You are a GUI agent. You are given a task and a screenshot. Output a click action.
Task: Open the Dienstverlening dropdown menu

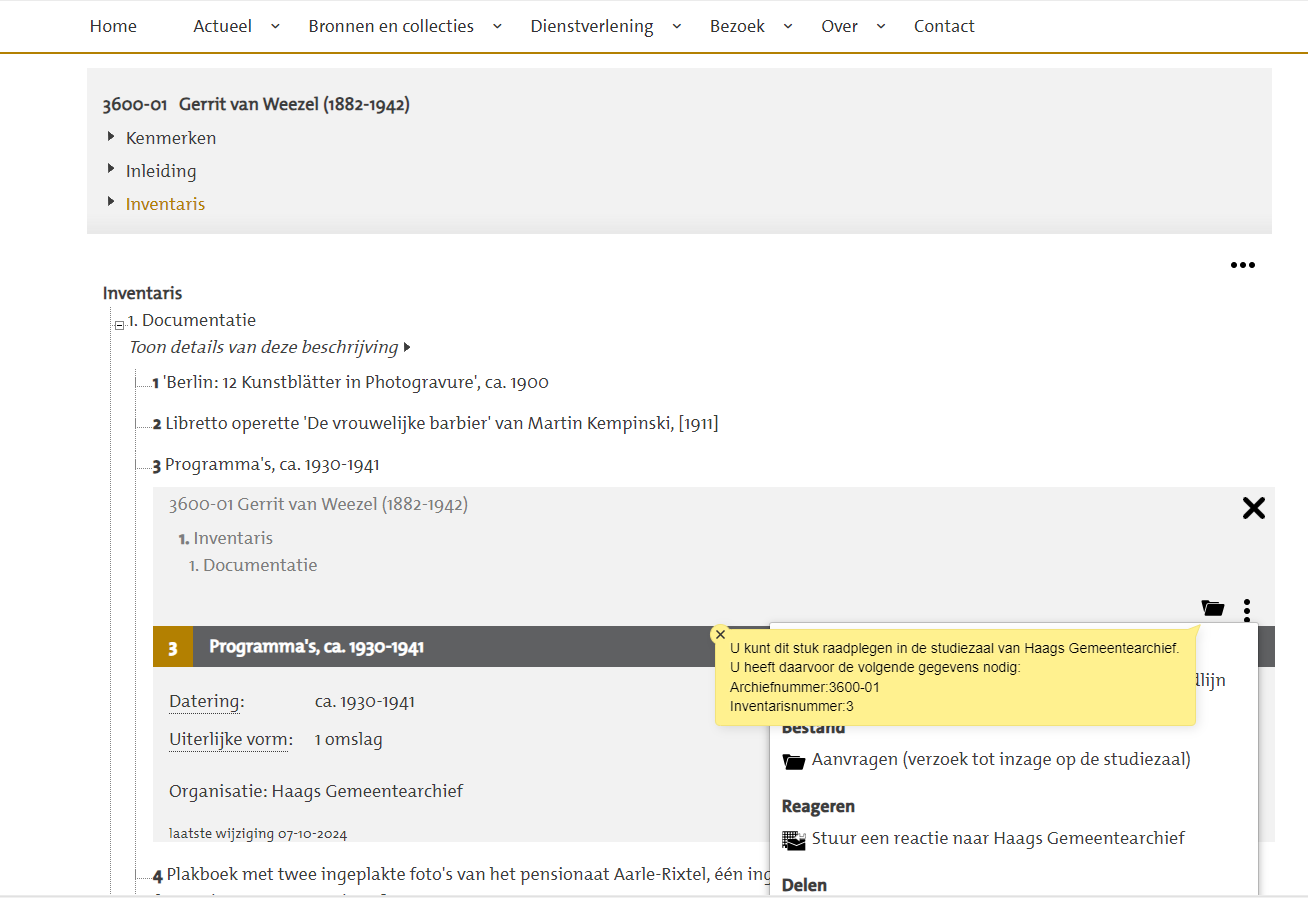tap(605, 26)
